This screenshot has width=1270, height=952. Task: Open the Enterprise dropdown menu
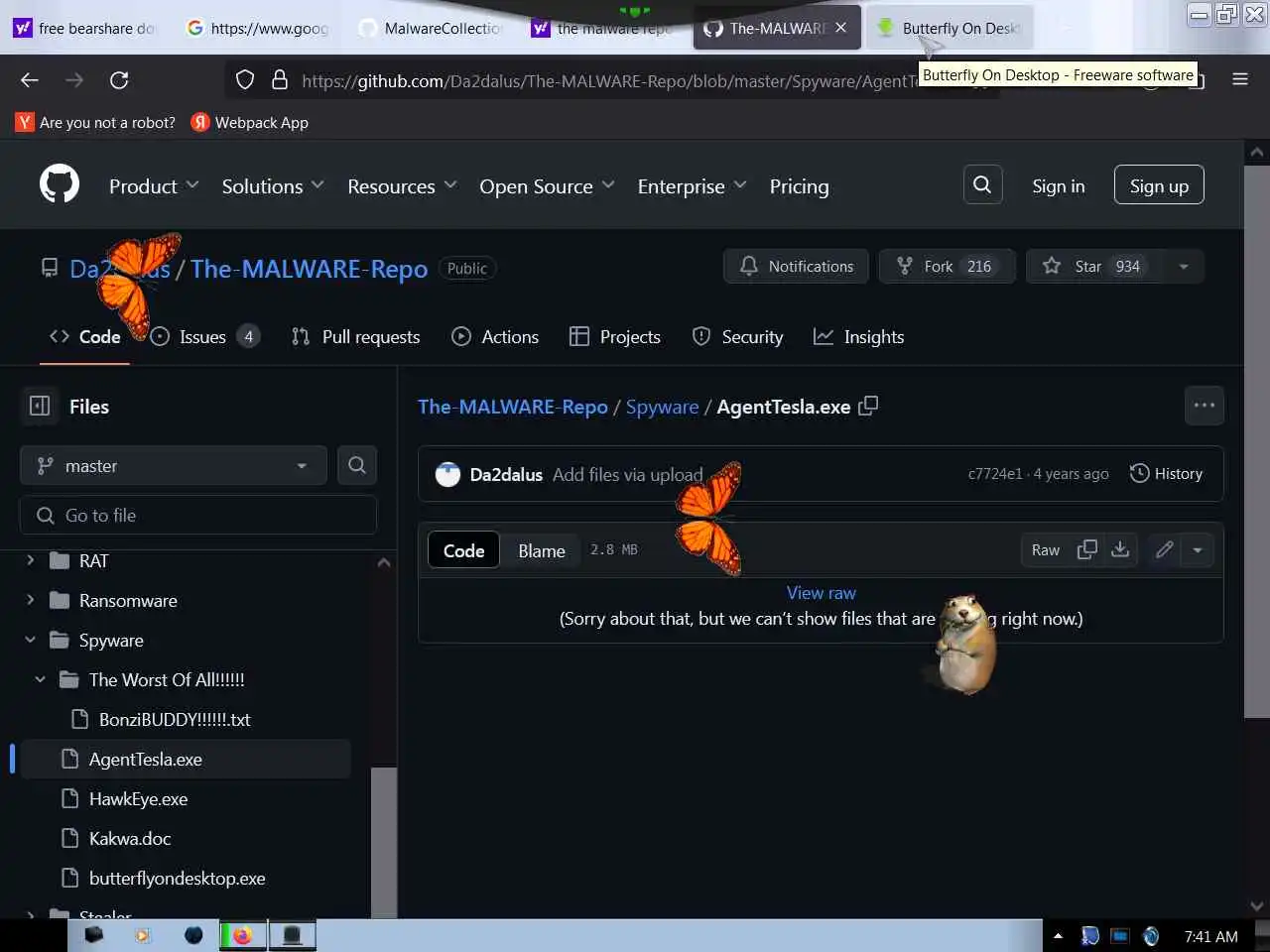pos(692,186)
